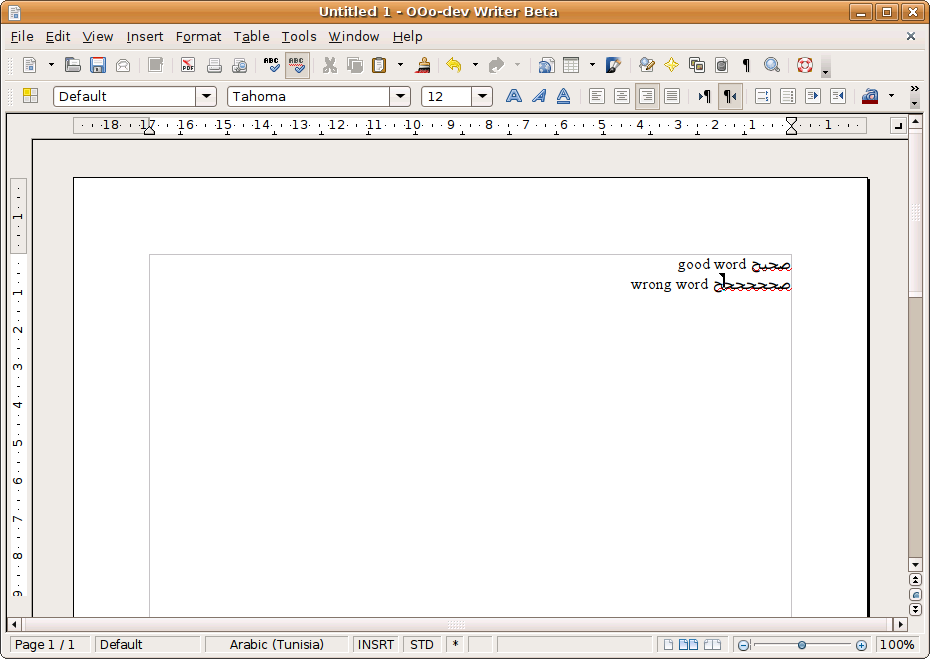Toggle AutoSpellcheck on or off

point(297,65)
